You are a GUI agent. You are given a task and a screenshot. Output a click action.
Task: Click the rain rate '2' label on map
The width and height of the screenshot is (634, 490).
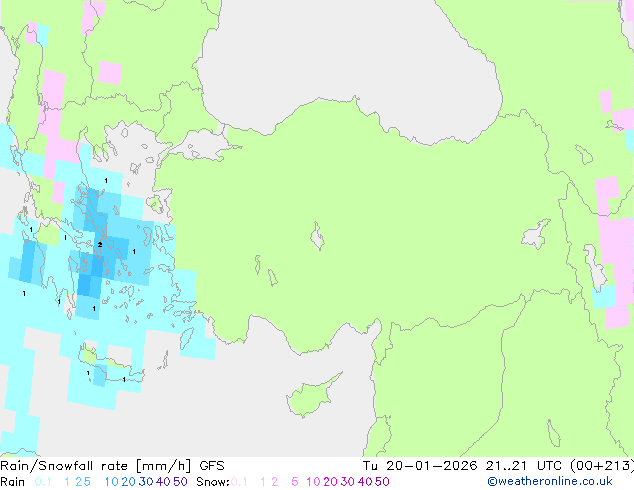click(100, 245)
